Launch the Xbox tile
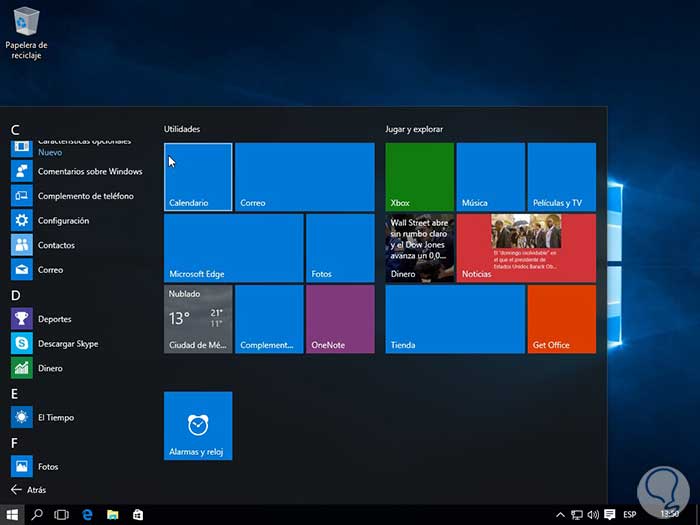The height and width of the screenshot is (525, 700). (419, 177)
